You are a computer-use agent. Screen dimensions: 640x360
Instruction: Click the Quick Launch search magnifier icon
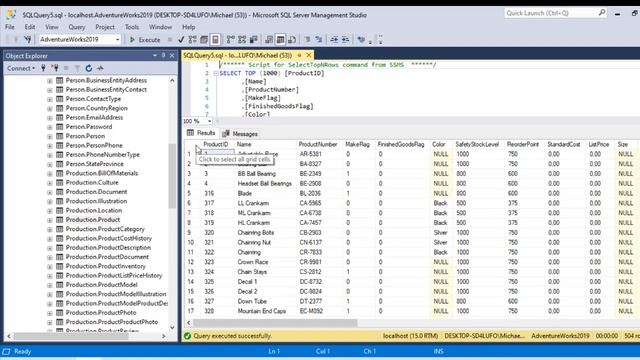(x=602, y=13)
